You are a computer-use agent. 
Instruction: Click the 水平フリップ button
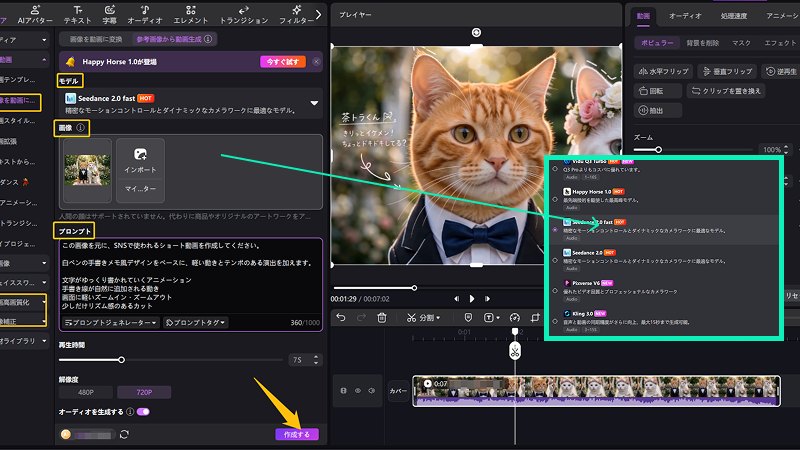tap(663, 71)
